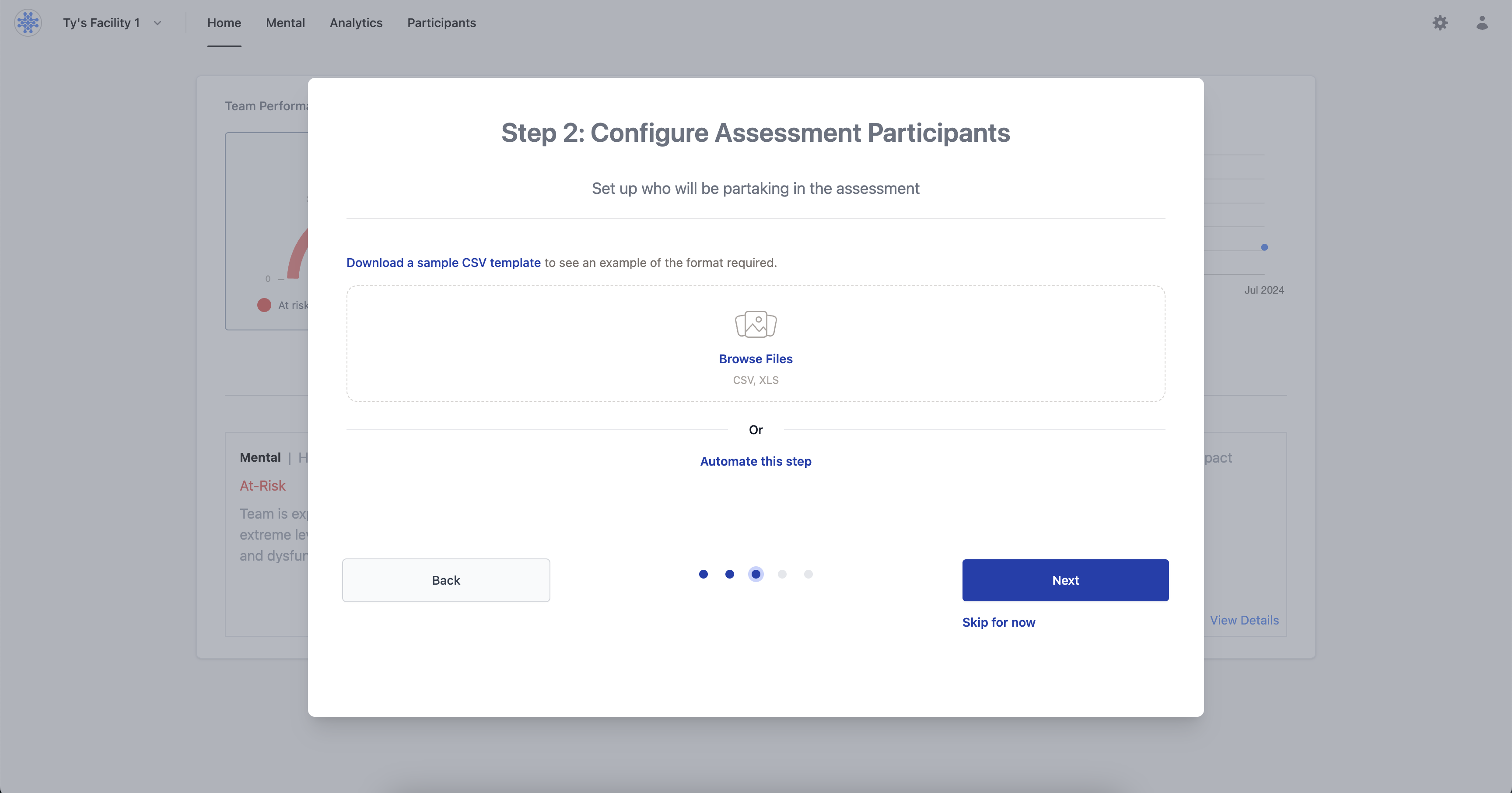Viewport: 1512px width, 793px height.
Task: Select the Home tab
Action: point(224,23)
